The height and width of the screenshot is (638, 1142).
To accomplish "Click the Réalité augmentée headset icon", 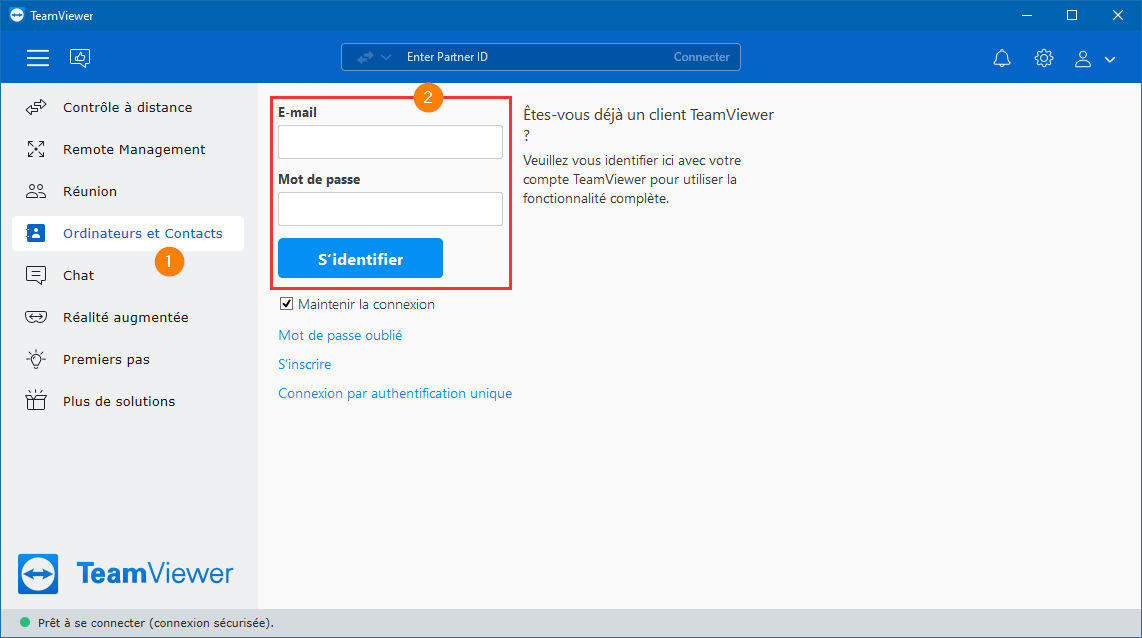I will click(x=36, y=317).
